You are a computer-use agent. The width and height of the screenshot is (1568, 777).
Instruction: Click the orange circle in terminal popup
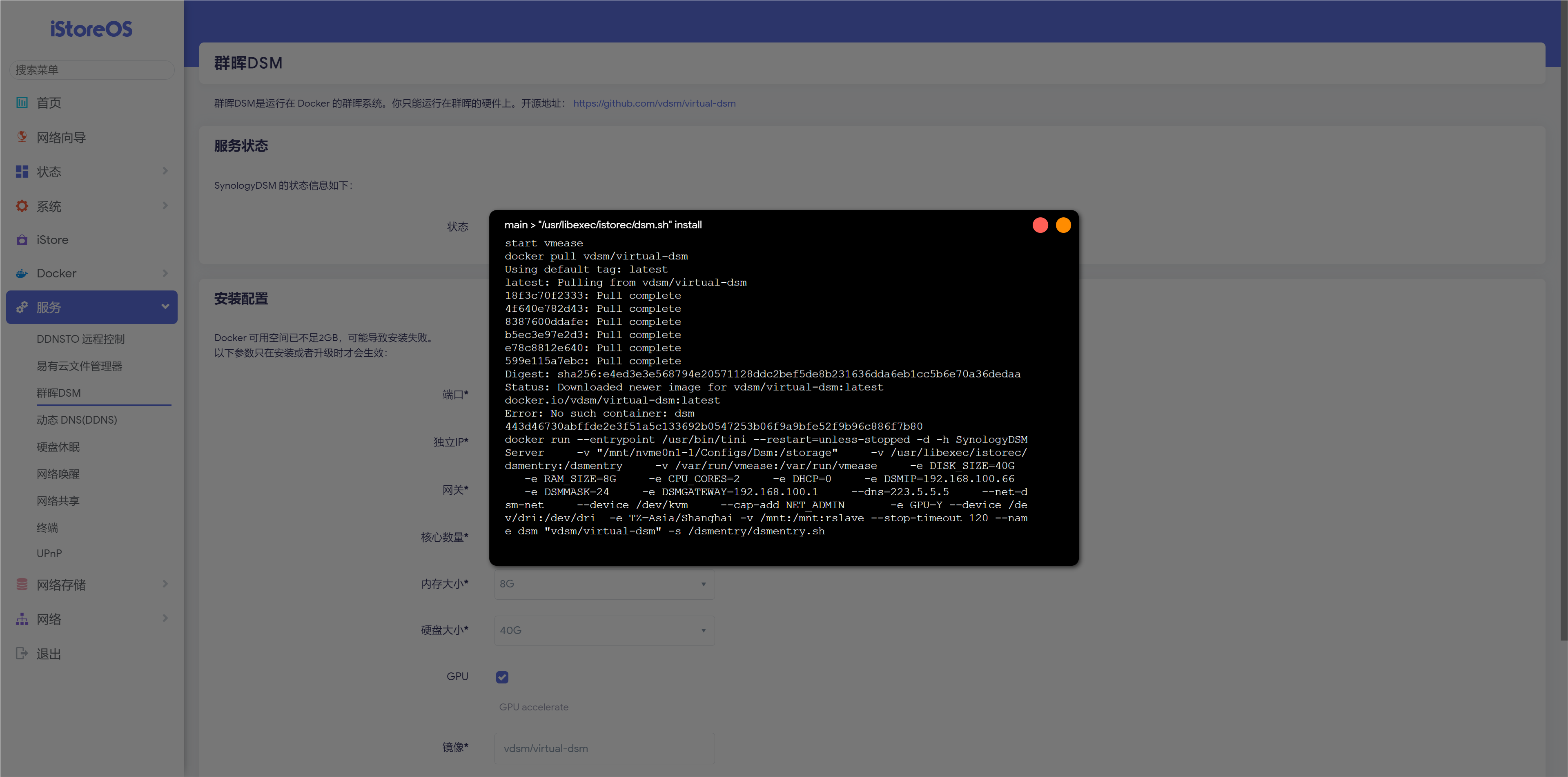pos(1063,225)
